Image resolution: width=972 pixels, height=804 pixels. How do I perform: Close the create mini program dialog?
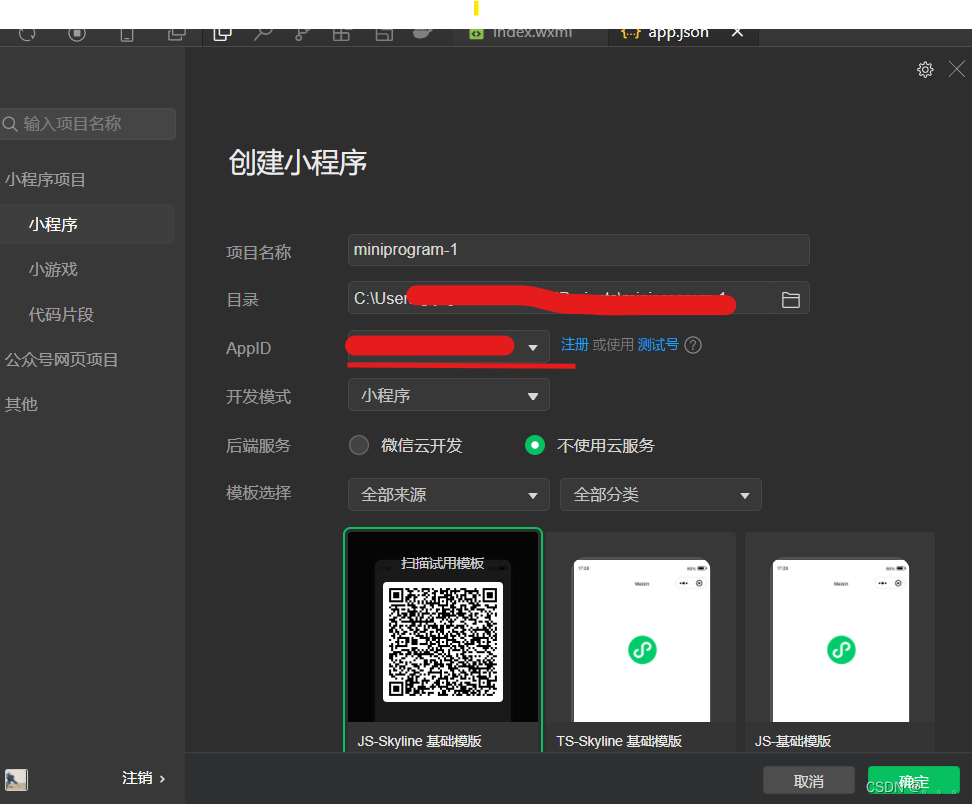tap(957, 69)
